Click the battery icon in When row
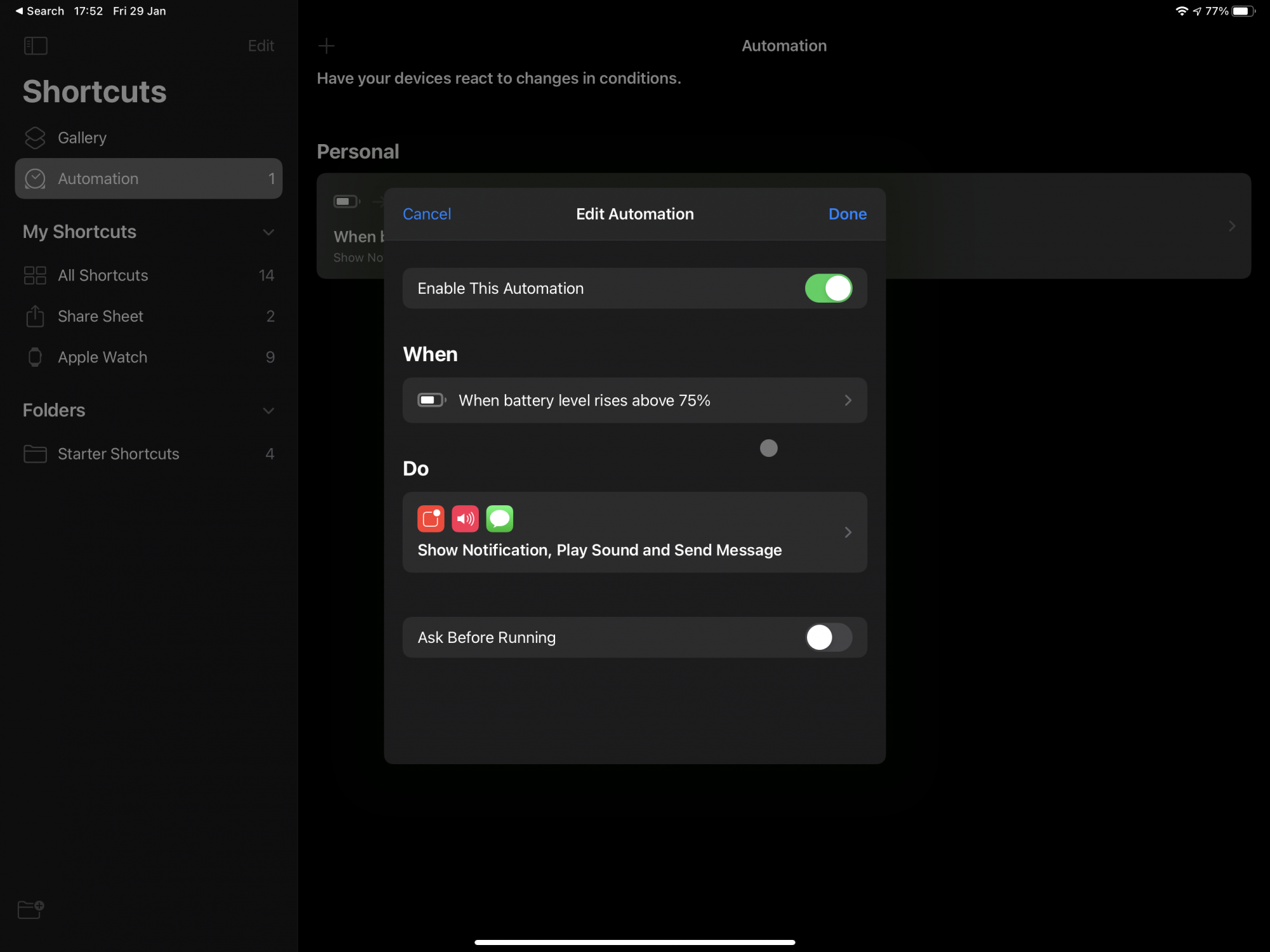The image size is (1270, 952). pos(431,400)
